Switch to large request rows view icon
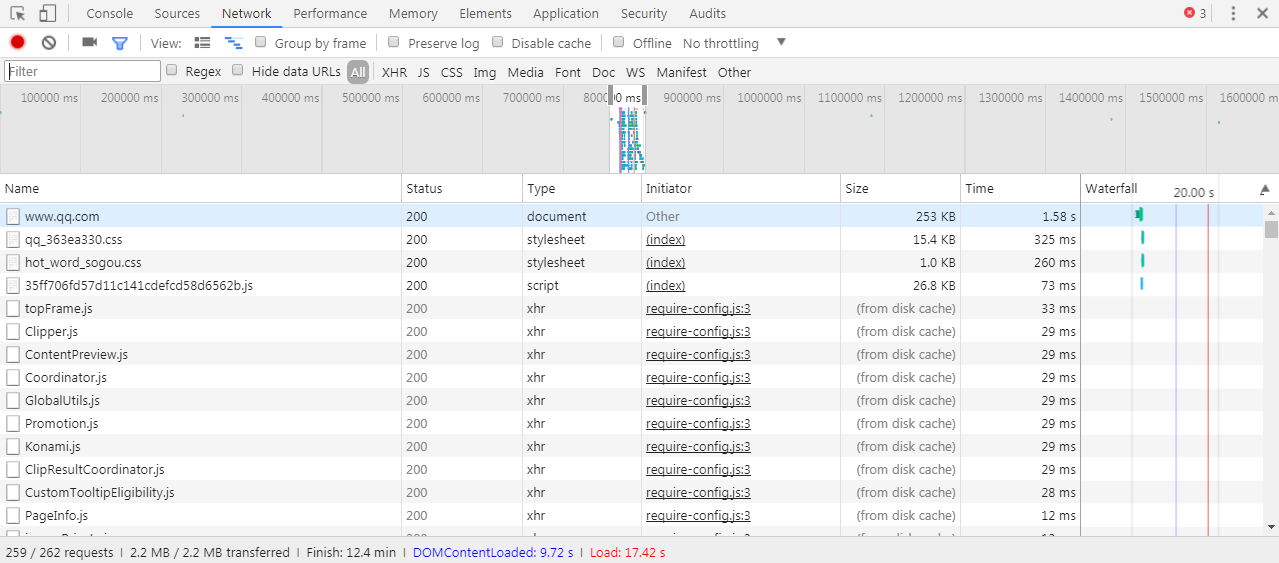The image size is (1279, 563). 202,42
